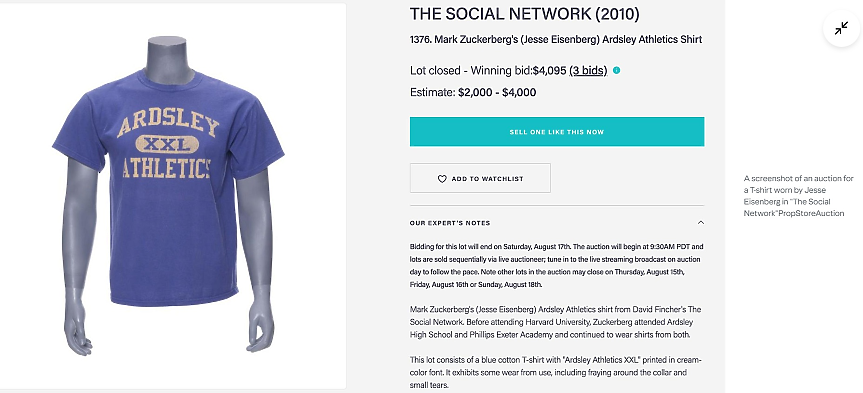Click the XXL logo on the shirt
863x393 pixels.
point(167,145)
